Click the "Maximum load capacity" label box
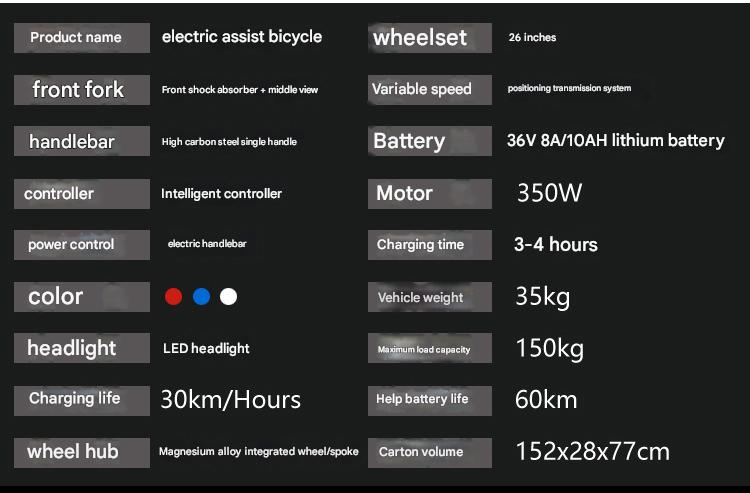 (430, 349)
